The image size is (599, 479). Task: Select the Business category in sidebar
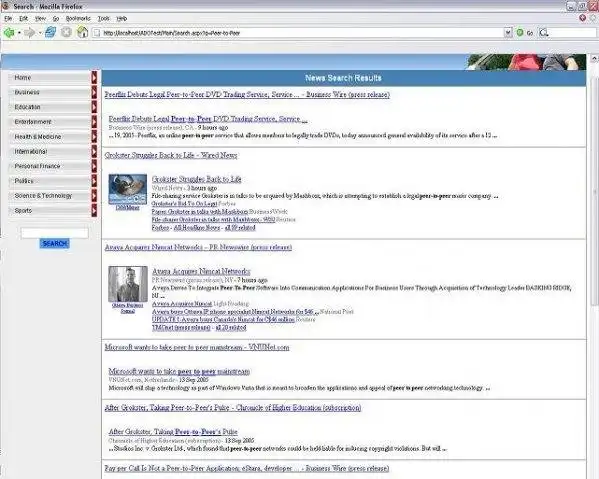pyautogui.click(x=50, y=92)
